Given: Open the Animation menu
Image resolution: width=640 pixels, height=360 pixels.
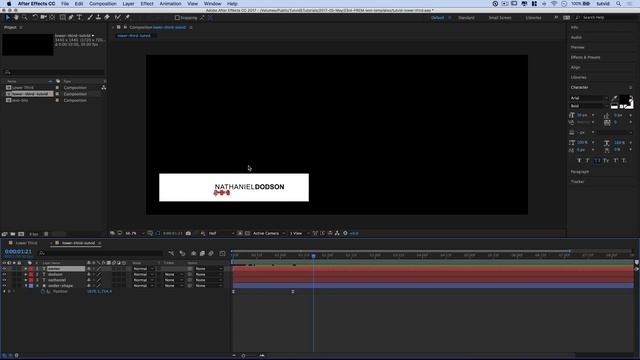Looking at the screenshot, I should coord(170,4).
